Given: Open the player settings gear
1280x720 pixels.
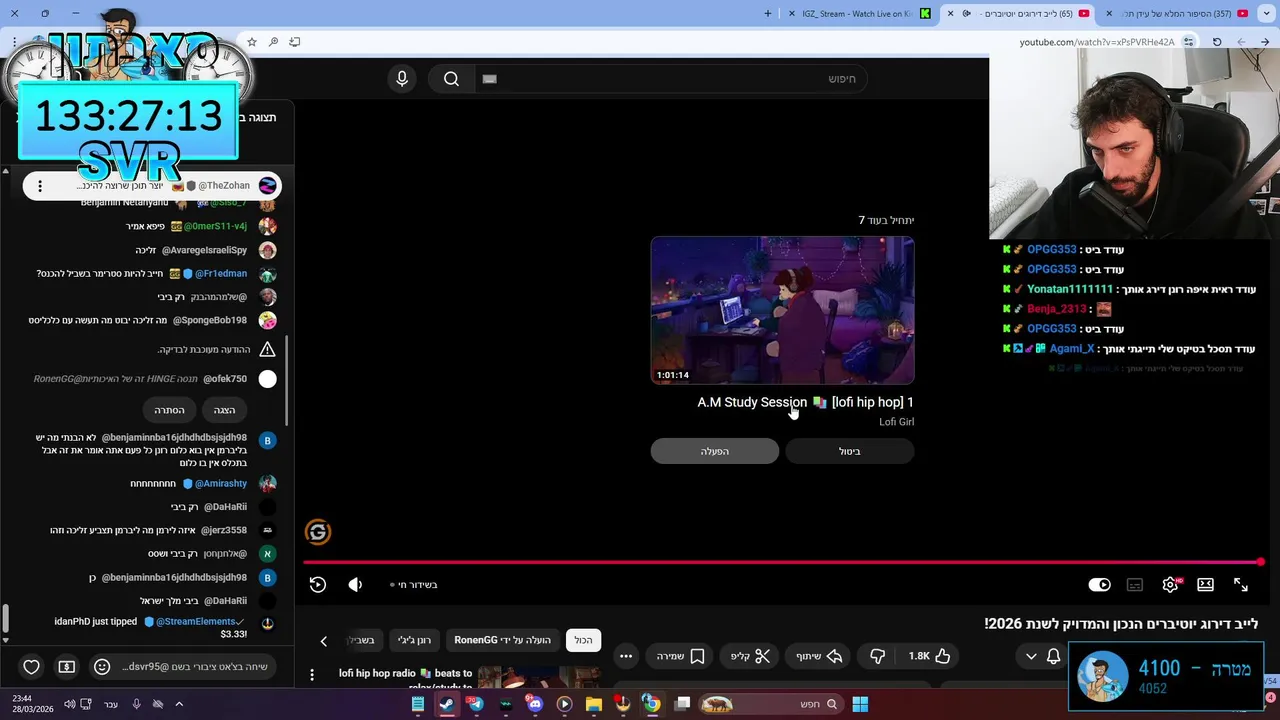Looking at the screenshot, I should [x=1170, y=585].
